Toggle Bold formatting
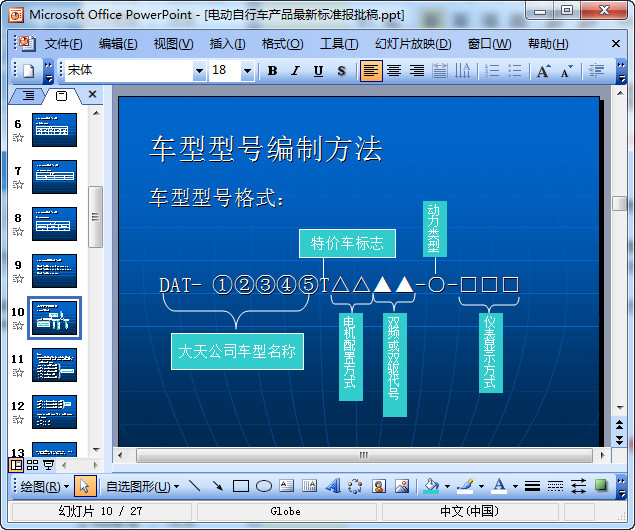The height and width of the screenshot is (530, 635). [273, 71]
